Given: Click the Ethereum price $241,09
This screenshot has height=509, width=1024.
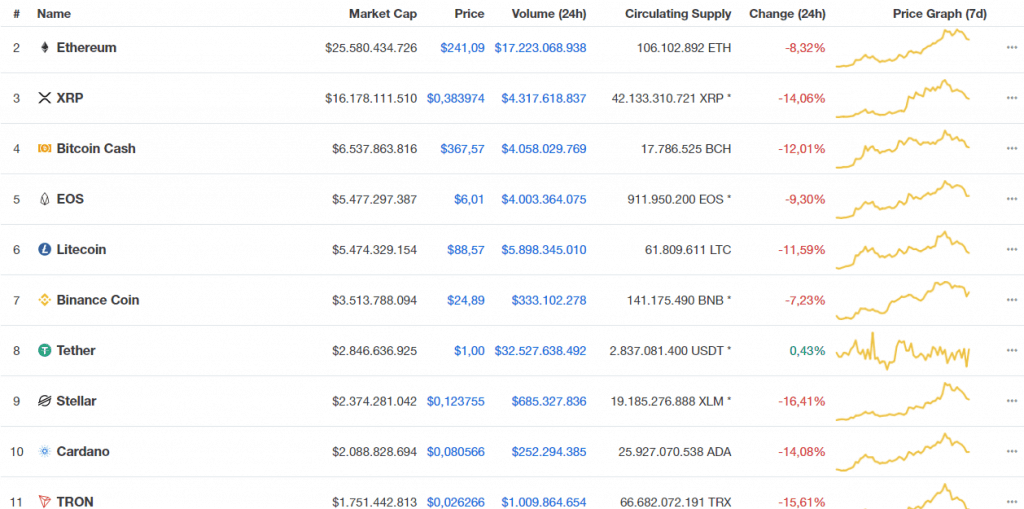Looking at the screenshot, I should 462,48.
